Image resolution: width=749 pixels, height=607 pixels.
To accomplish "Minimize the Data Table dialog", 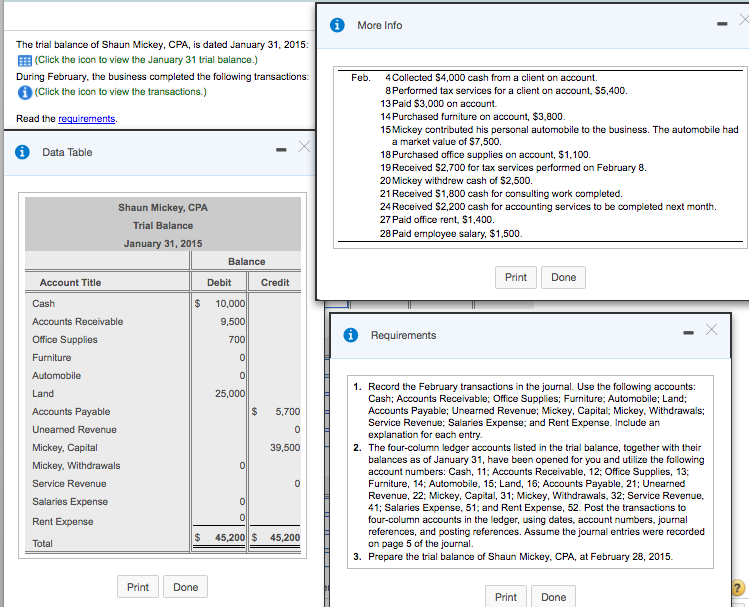I will (281, 150).
